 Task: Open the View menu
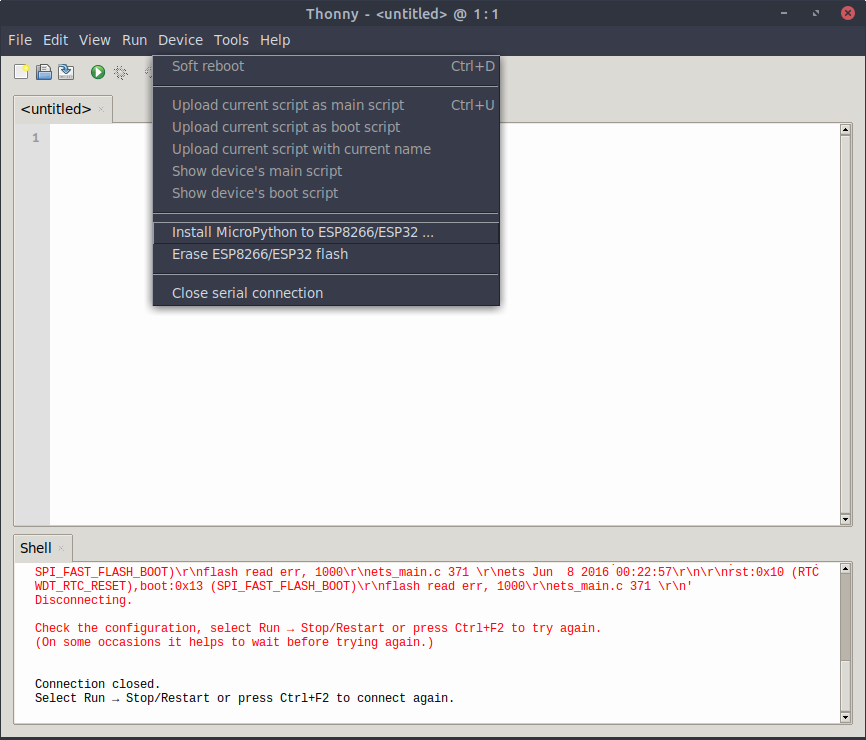94,40
